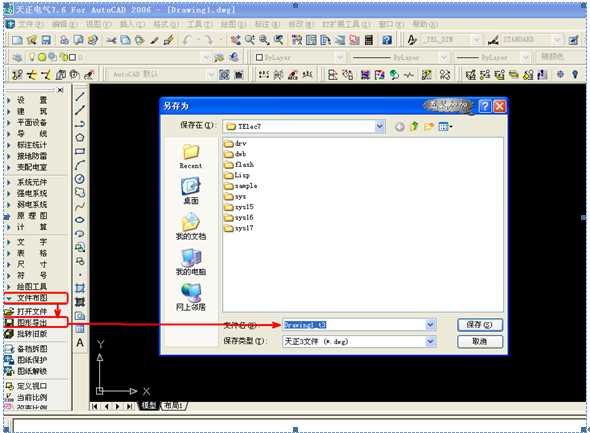This screenshot has height=433, width=590.
Task: Select the Circle draw tool
Action: (x=80, y=179)
